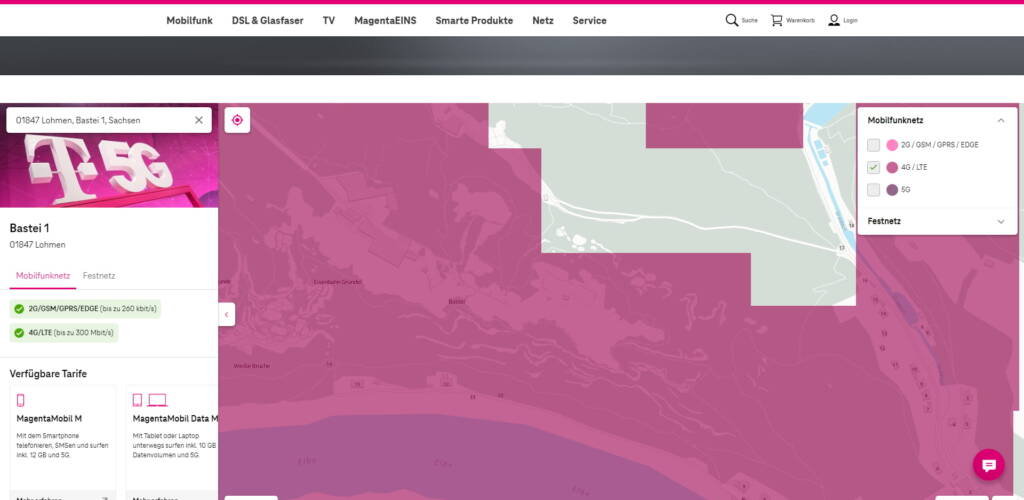Click the Bastei label on the map

[x=456, y=302]
